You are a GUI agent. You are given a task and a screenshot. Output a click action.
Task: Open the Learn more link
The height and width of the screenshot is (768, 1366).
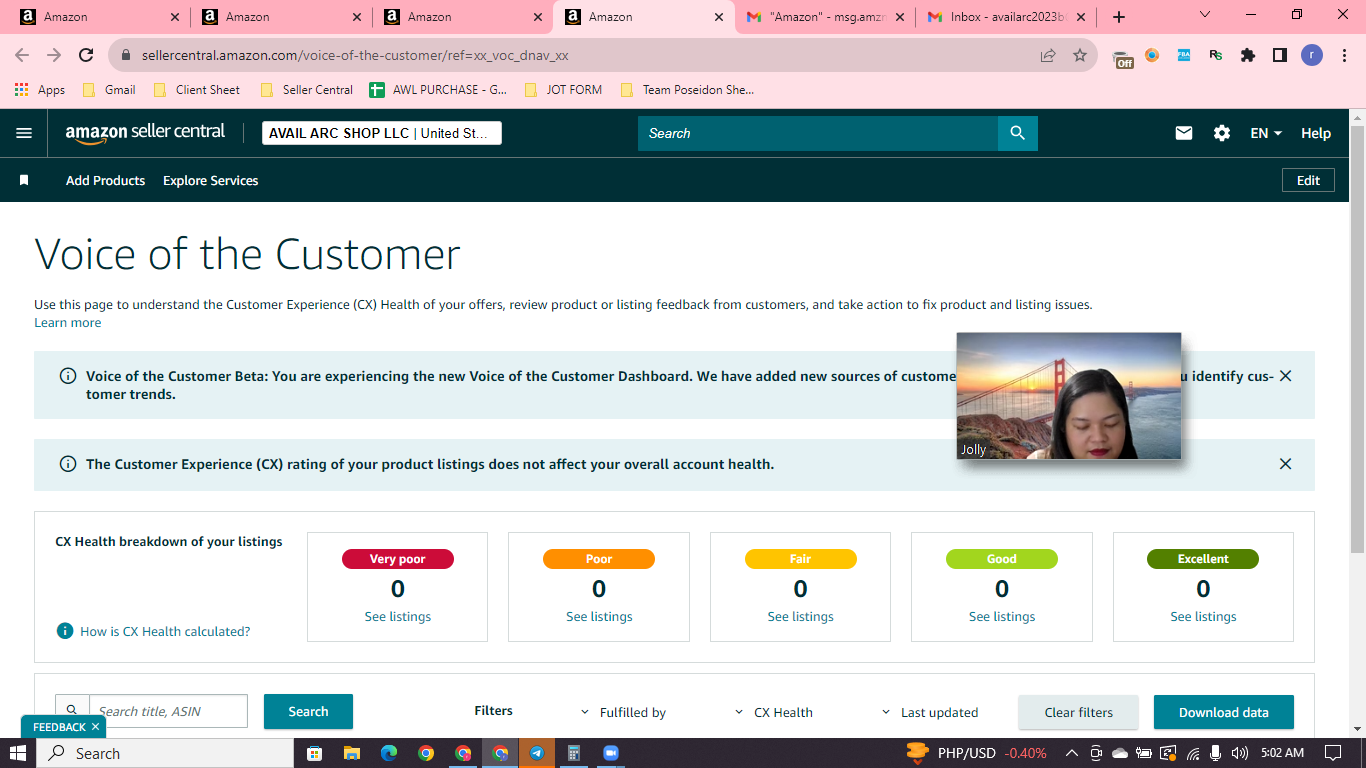coord(67,323)
